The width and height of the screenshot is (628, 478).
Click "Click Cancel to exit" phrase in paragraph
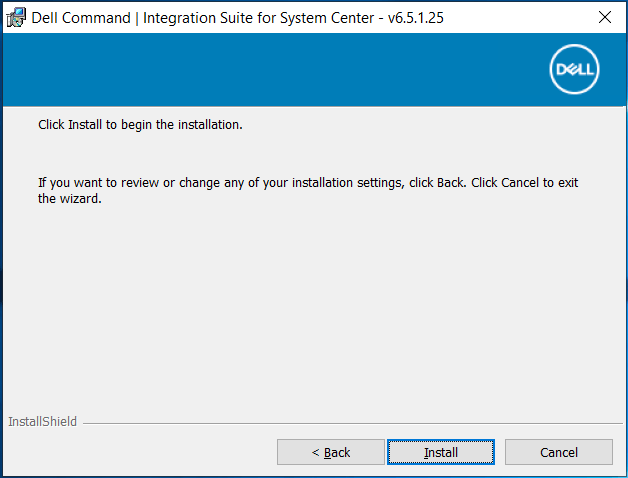(523, 183)
